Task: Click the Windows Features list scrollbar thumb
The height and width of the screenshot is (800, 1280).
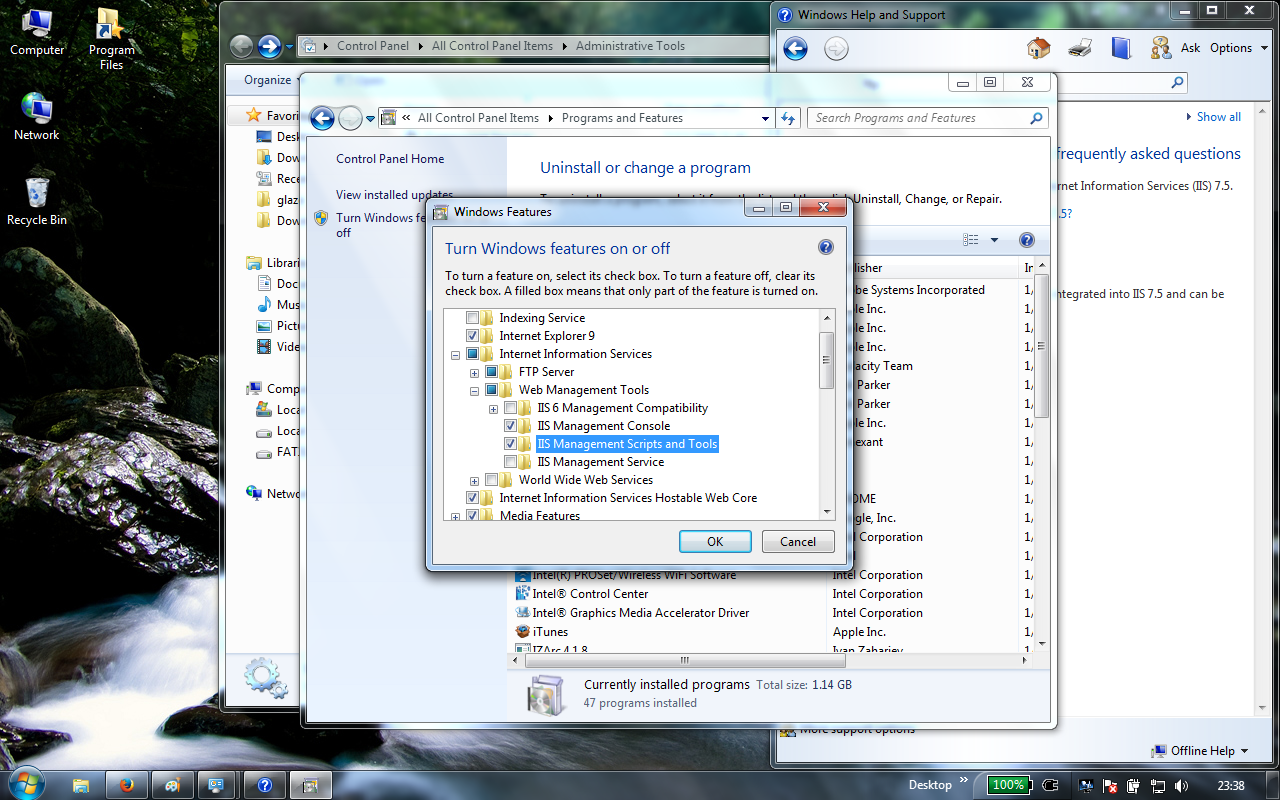Action: tap(826, 359)
